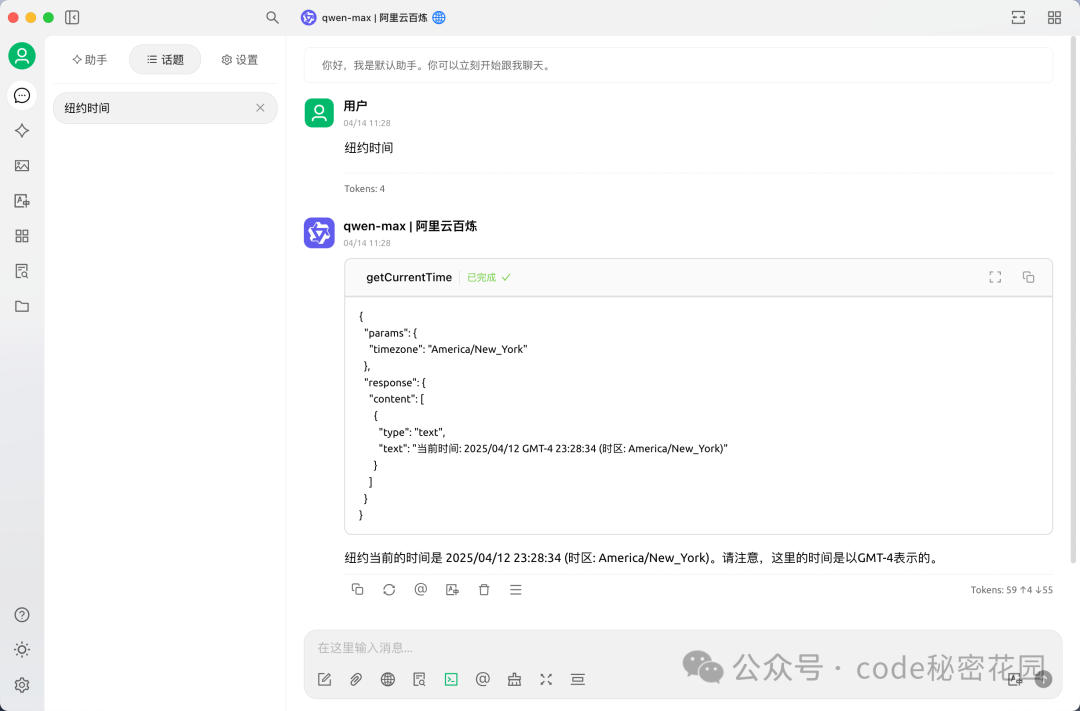Click the 已完成 status label

click(x=488, y=278)
